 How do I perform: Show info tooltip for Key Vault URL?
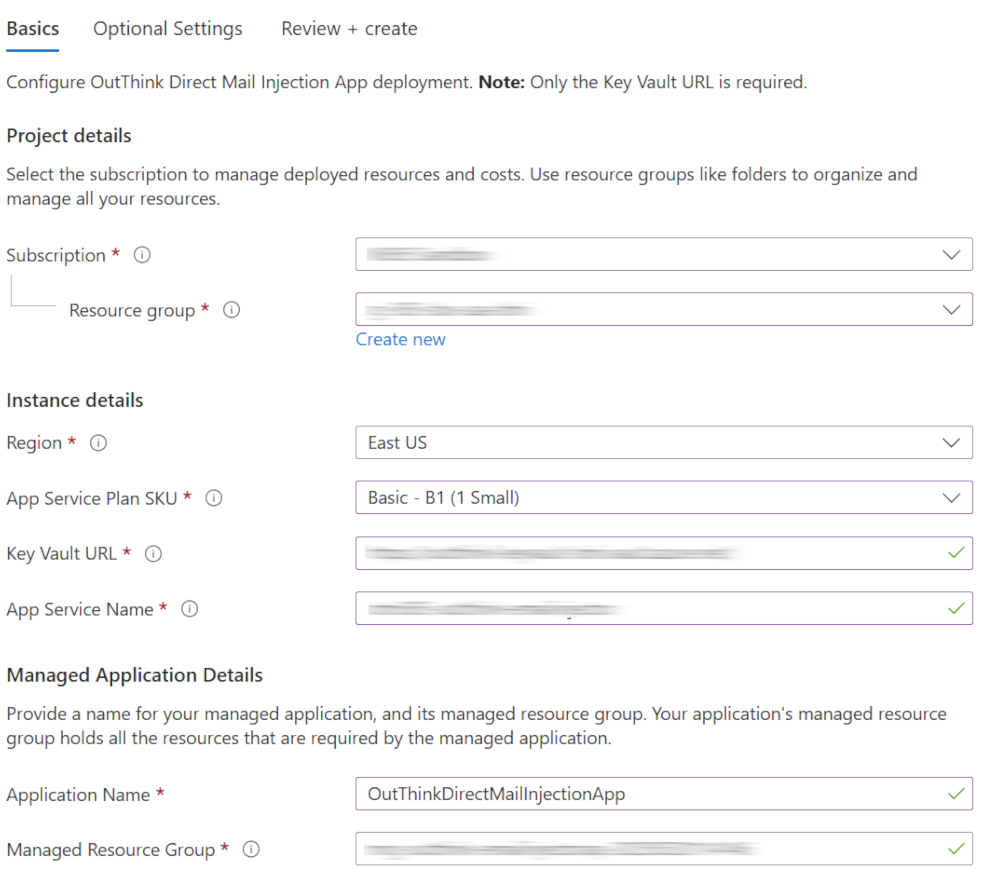(153, 554)
